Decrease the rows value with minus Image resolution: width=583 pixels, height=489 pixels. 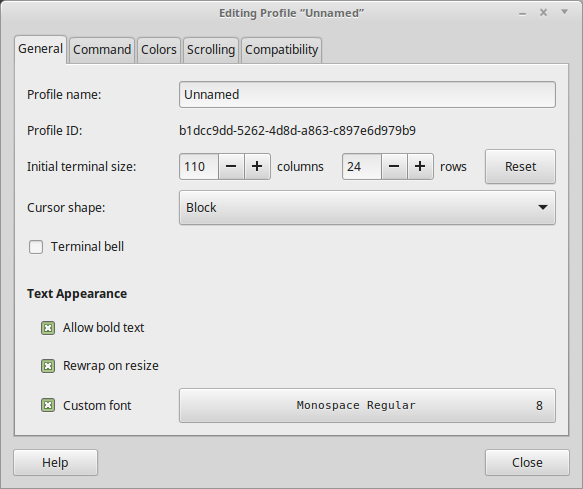click(x=394, y=167)
